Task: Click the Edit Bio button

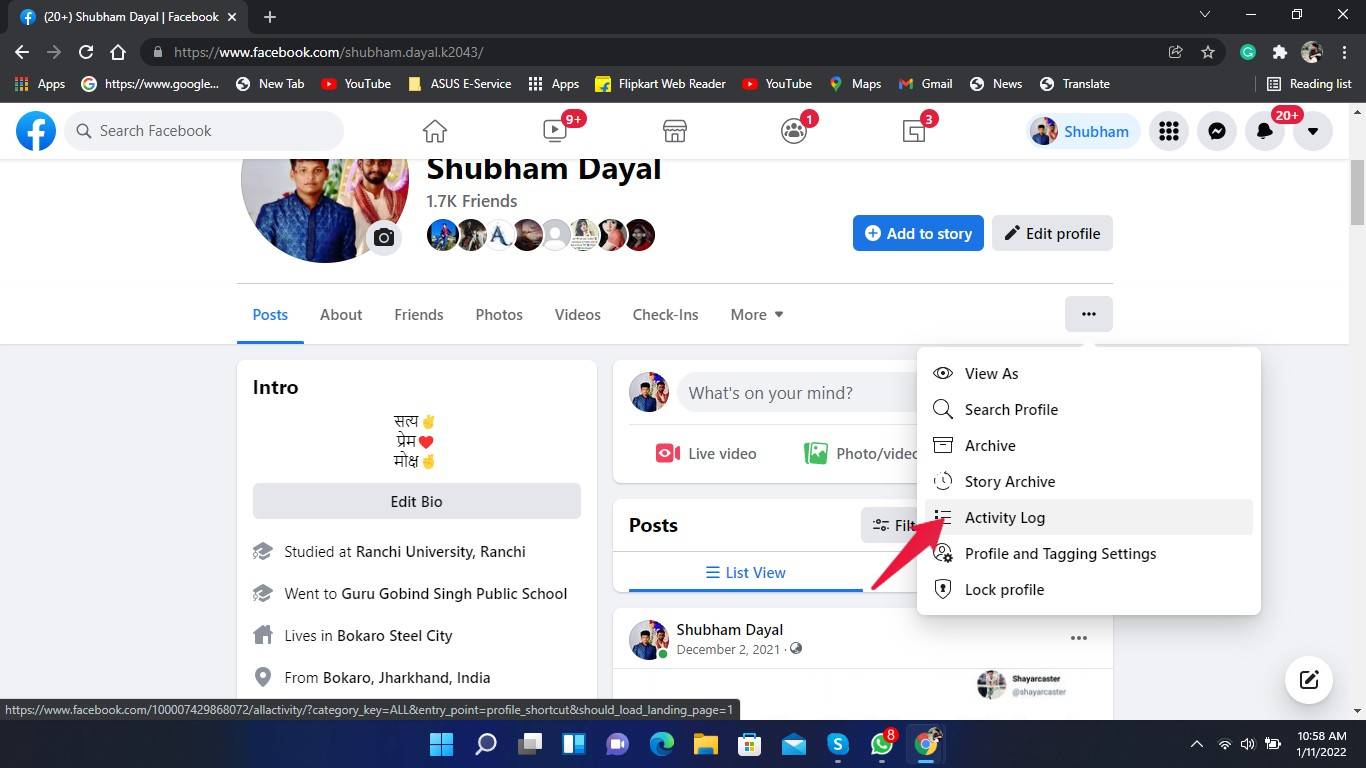Action: point(416,501)
